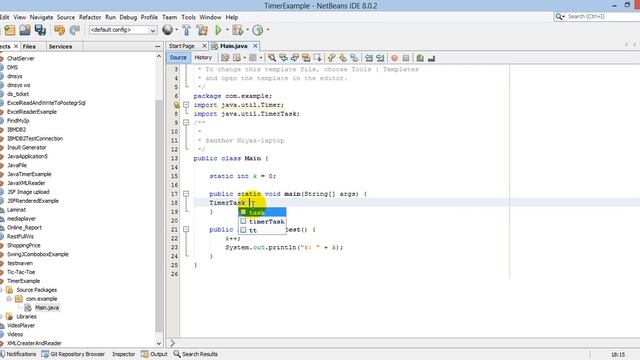640x360 pixels.
Task: Click the New Project toolbar icon
Action: pyautogui.click(x=10, y=30)
